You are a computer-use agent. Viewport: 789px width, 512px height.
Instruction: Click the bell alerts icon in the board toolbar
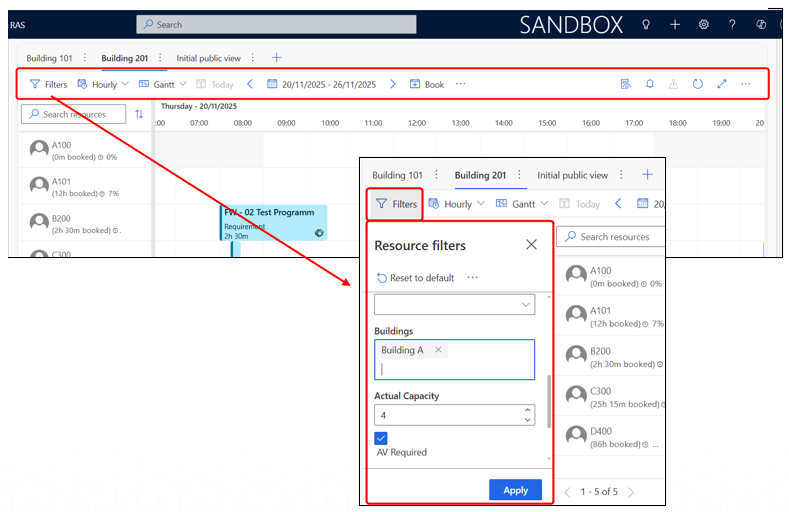(x=650, y=84)
